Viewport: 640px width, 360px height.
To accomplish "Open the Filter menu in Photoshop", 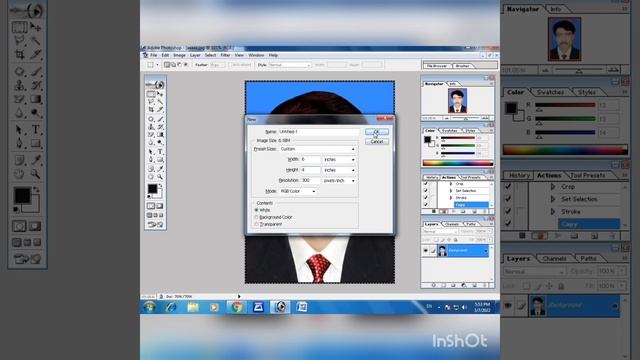I will coord(225,55).
